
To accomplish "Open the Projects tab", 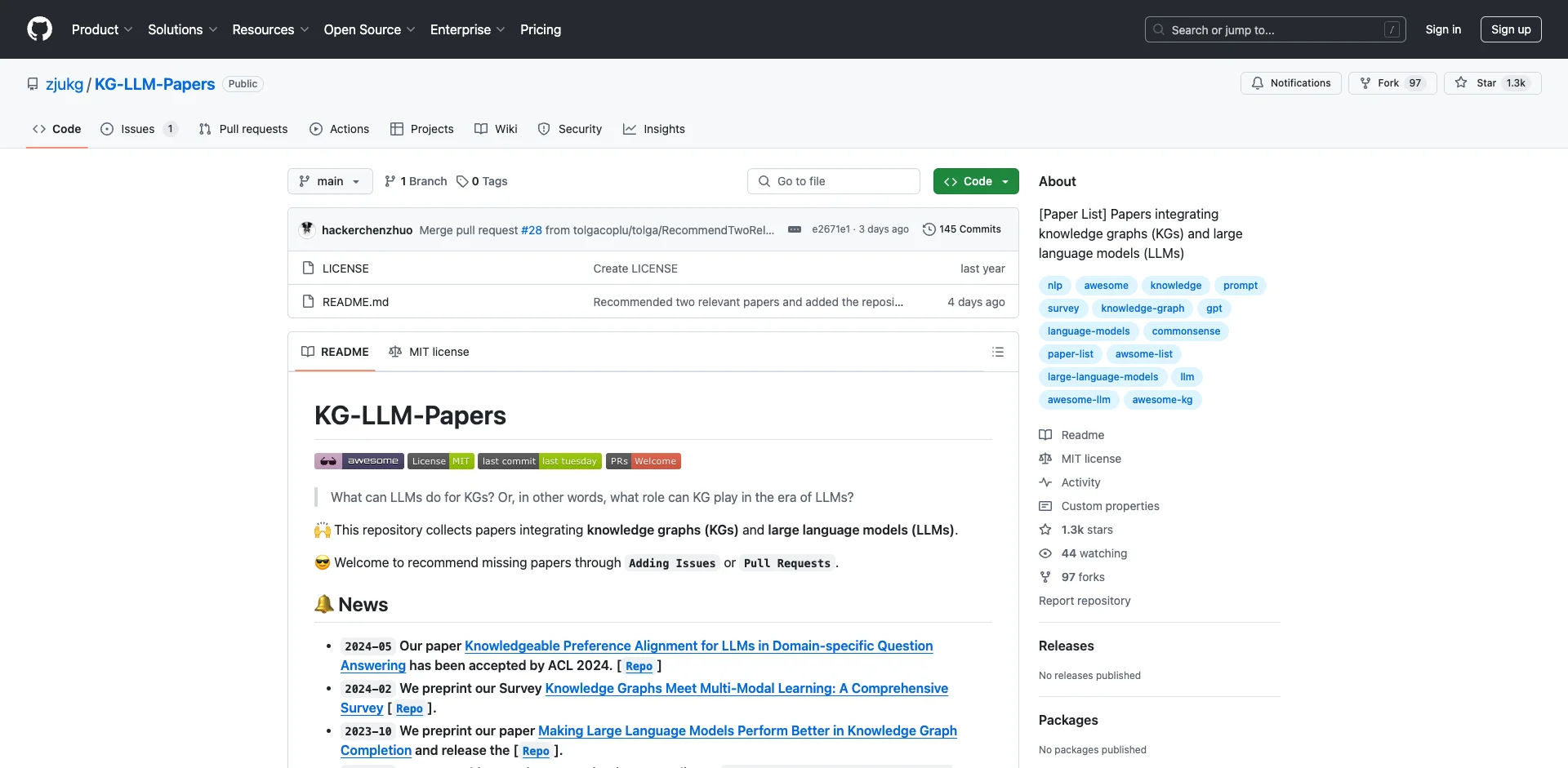I will click(422, 129).
